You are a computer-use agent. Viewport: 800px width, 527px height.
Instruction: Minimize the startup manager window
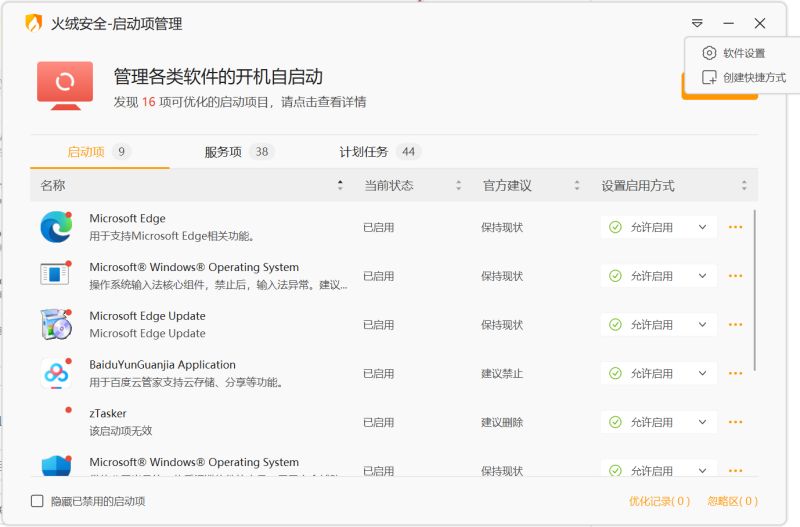[x=729, y=23]
